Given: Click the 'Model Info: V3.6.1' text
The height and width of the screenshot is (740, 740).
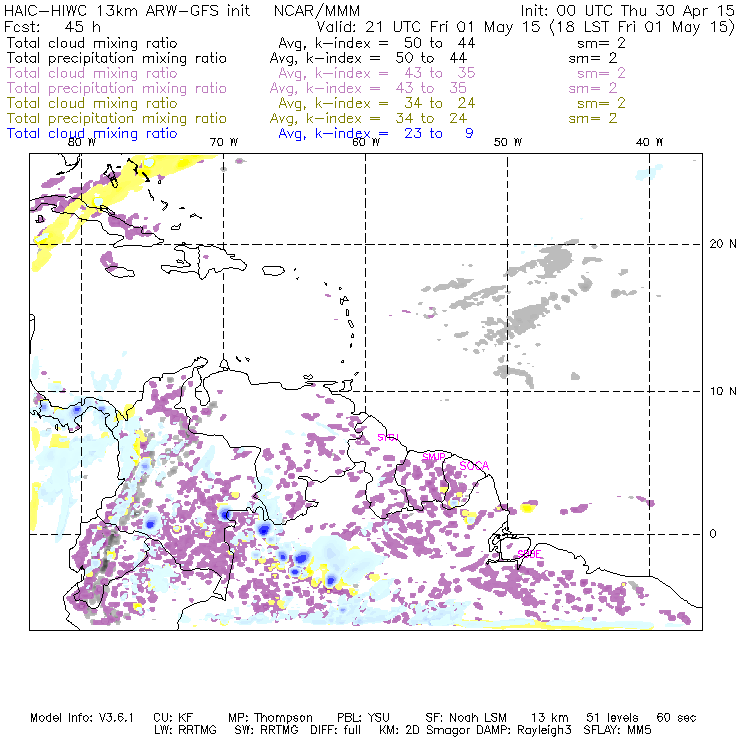Looking at the screenshot, I should (x=82, y=718).
